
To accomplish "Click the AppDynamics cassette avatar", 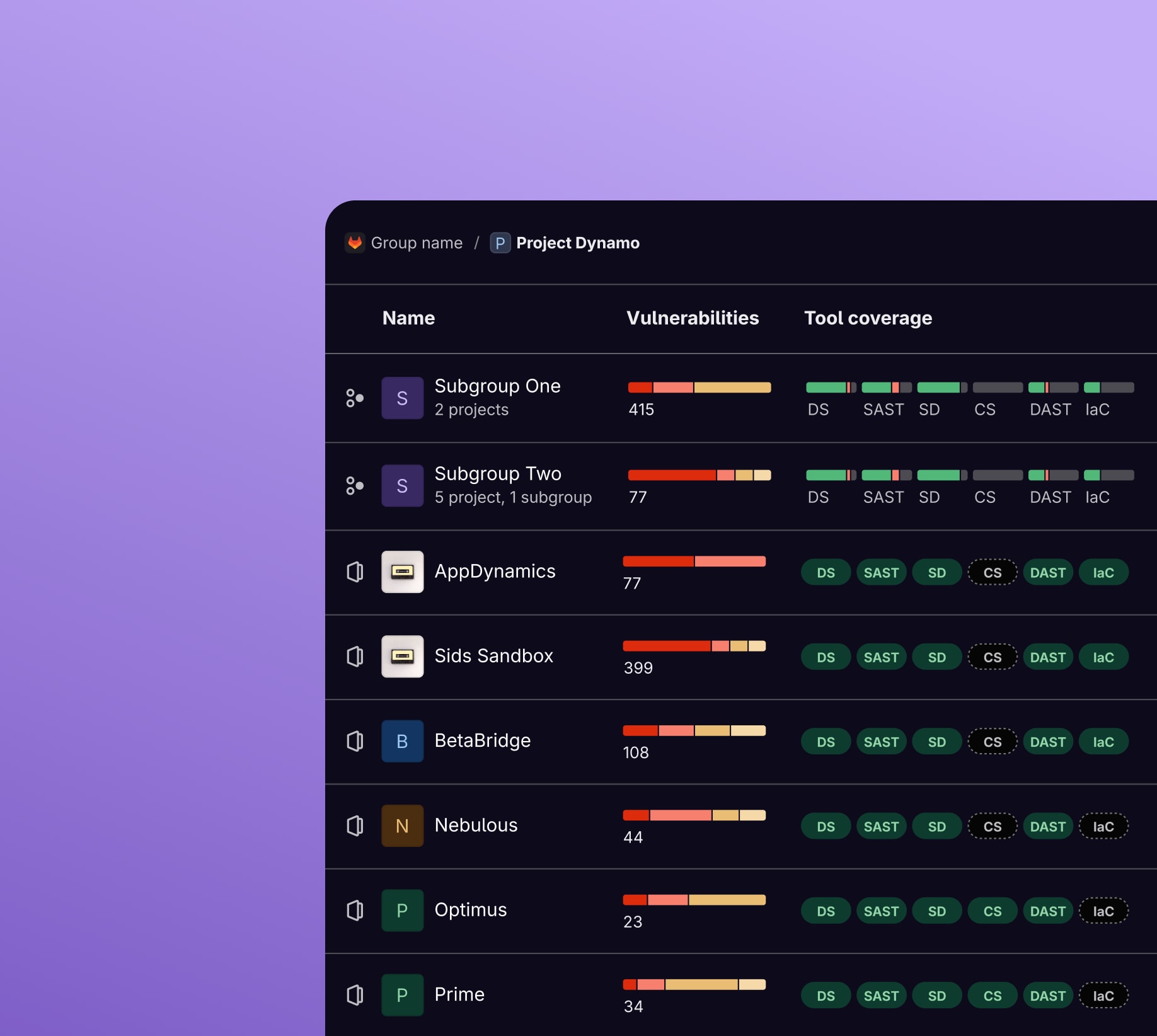I will tap(402, 572).
